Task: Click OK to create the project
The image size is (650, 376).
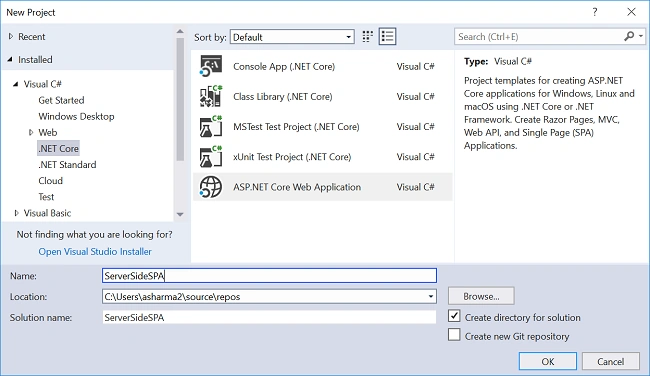Action: 548,361
